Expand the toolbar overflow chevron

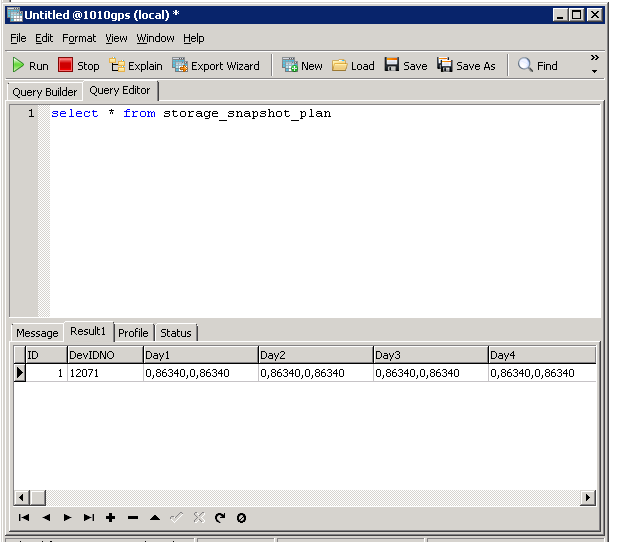click(x=594, y=58)
